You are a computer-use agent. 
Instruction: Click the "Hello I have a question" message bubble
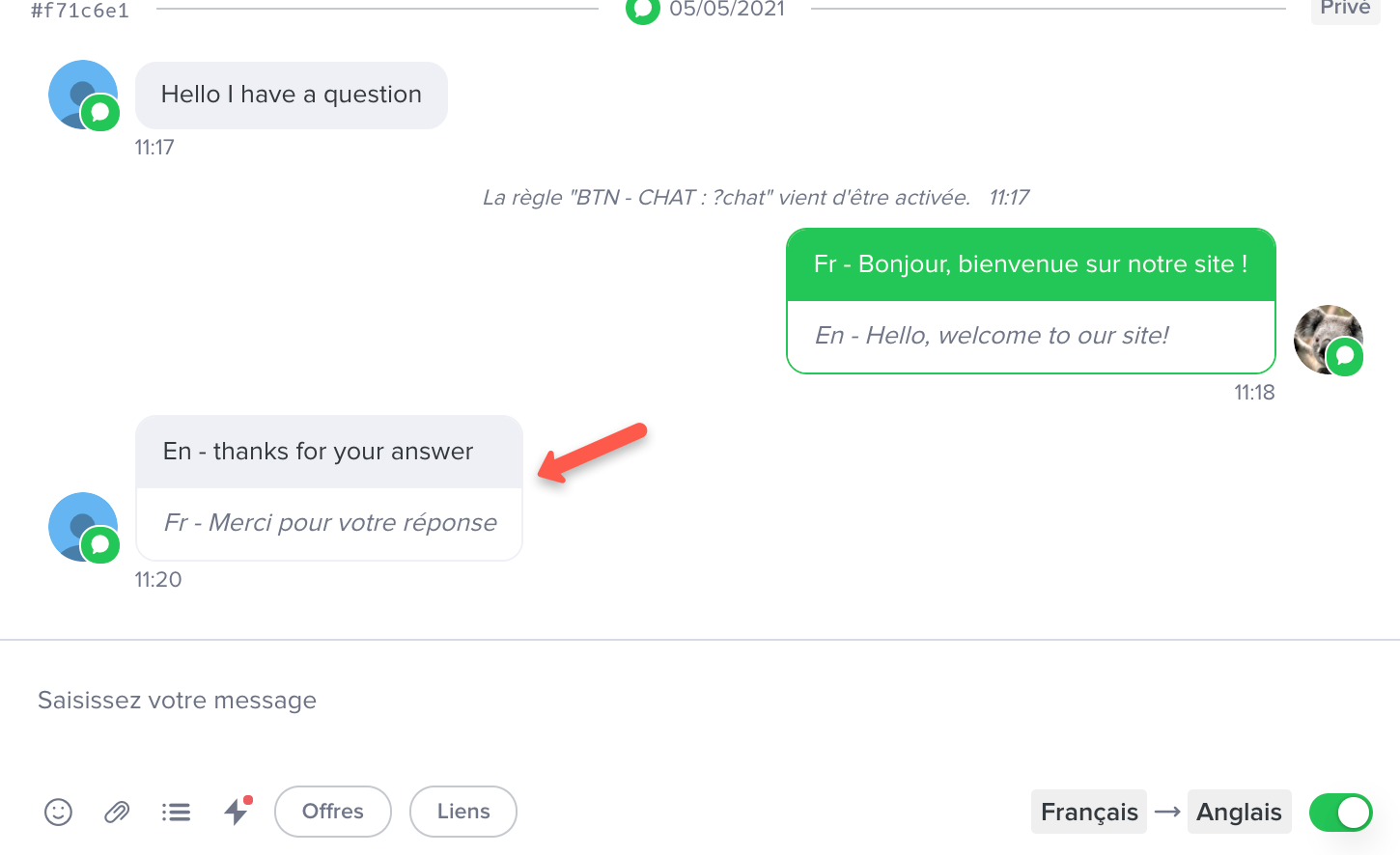point(292,95)
